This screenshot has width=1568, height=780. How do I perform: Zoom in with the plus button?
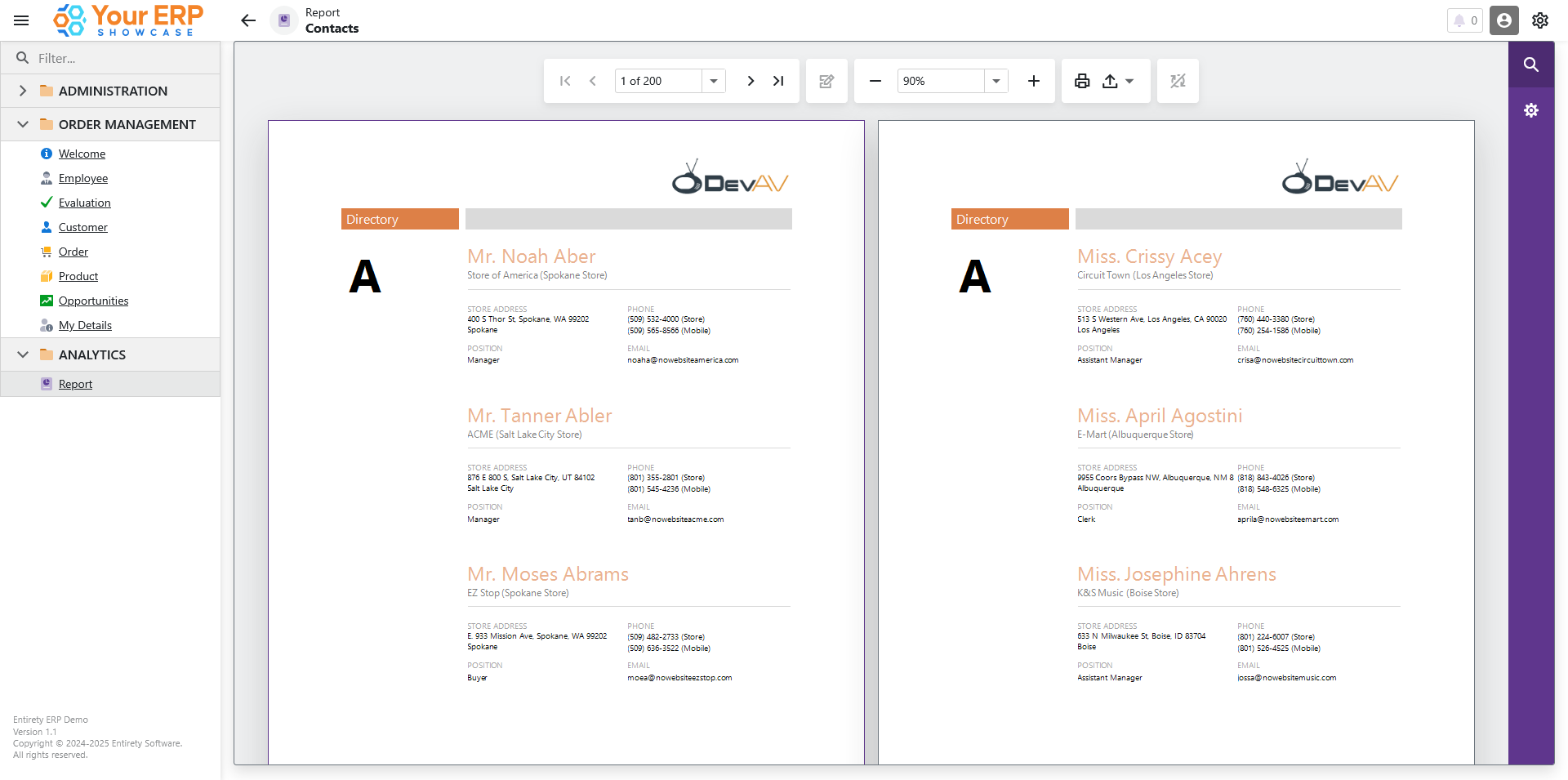1033,81
